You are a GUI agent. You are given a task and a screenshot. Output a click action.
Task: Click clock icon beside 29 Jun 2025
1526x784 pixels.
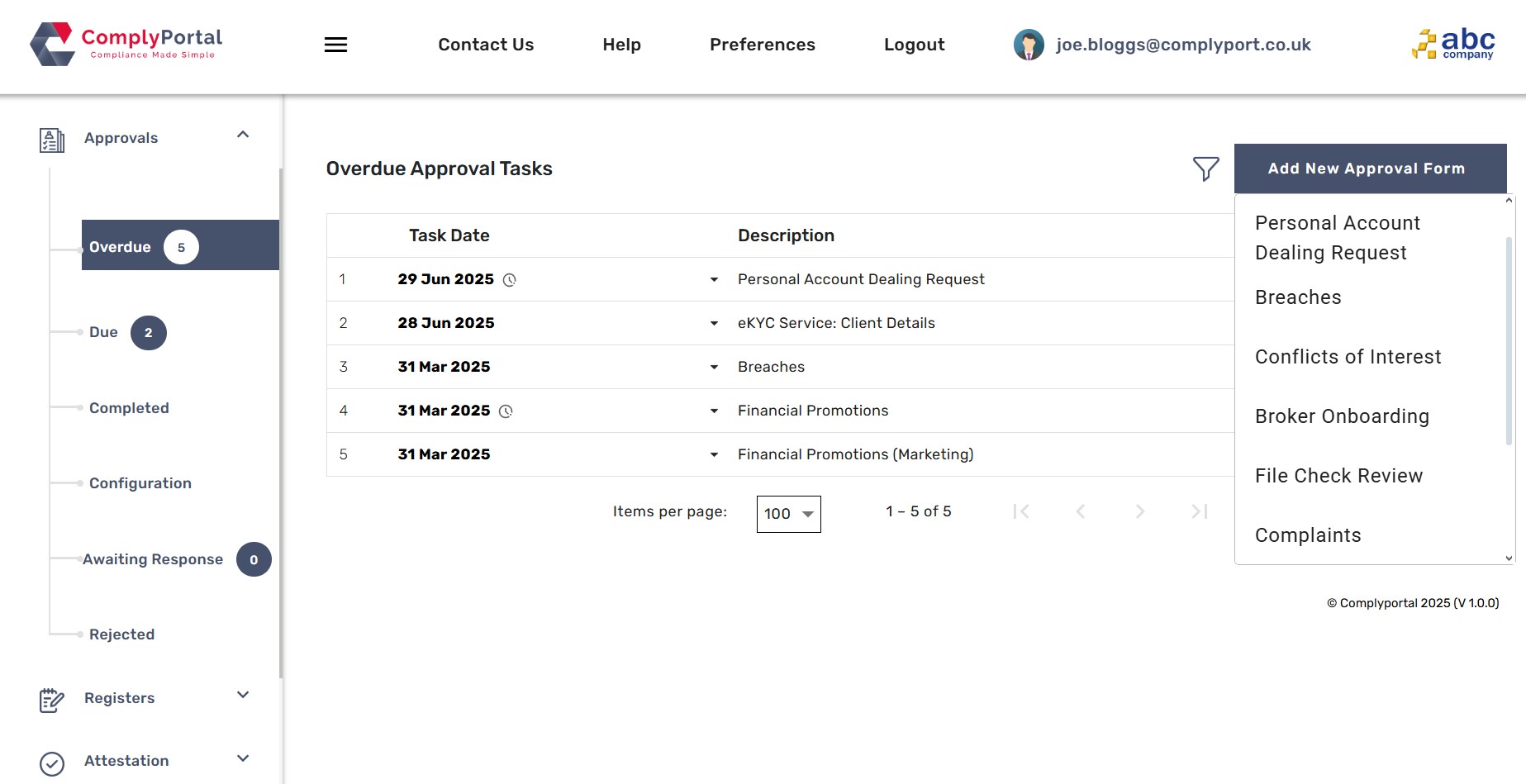pos(510,280)
